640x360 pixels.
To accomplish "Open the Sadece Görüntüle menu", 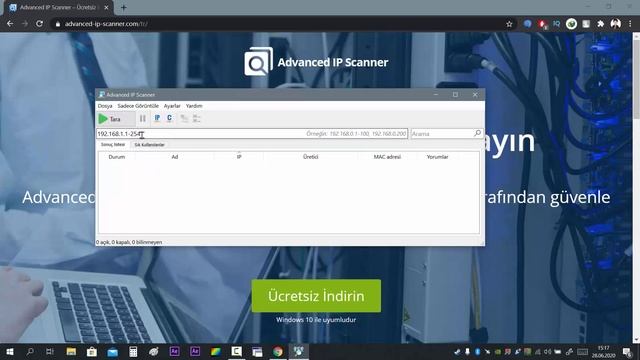I will tap(138, 106).
